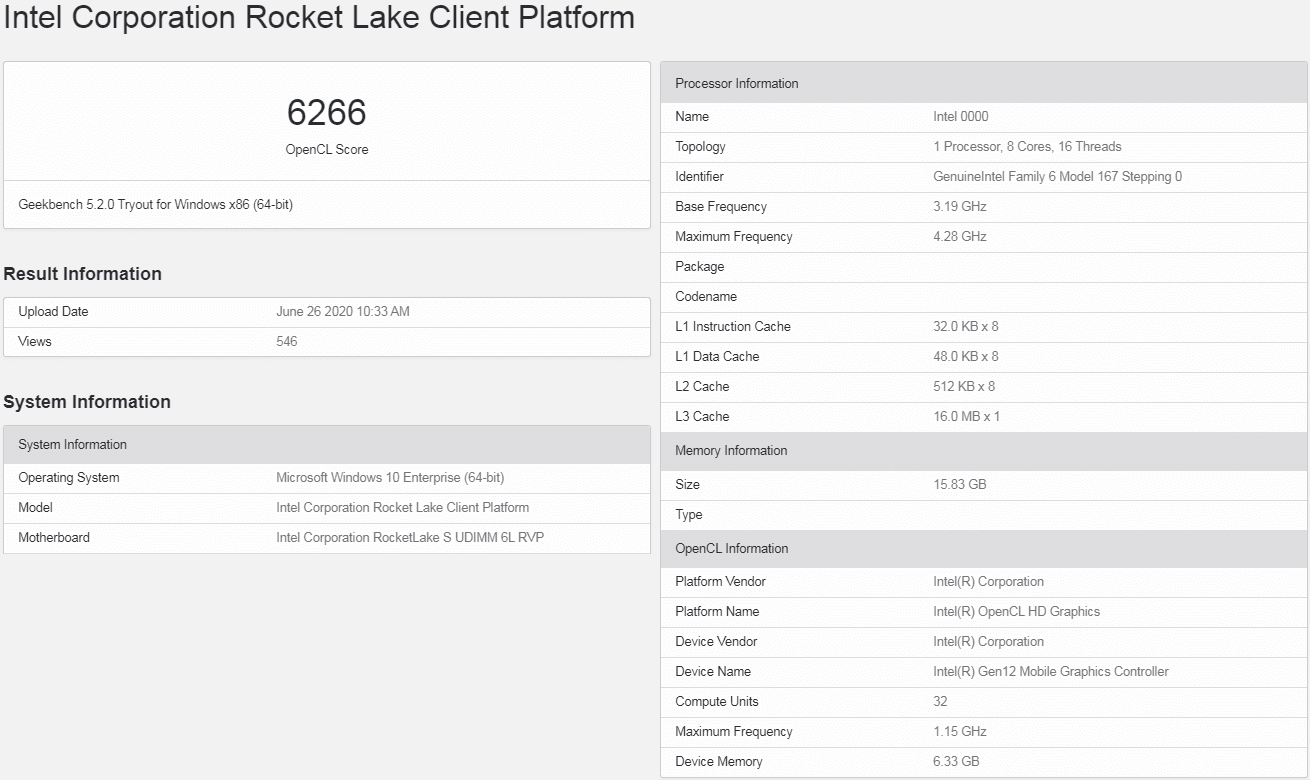Click the processor name 'Intel 0000'
This screenshot has height=780, width=1310.
[961, 117]
